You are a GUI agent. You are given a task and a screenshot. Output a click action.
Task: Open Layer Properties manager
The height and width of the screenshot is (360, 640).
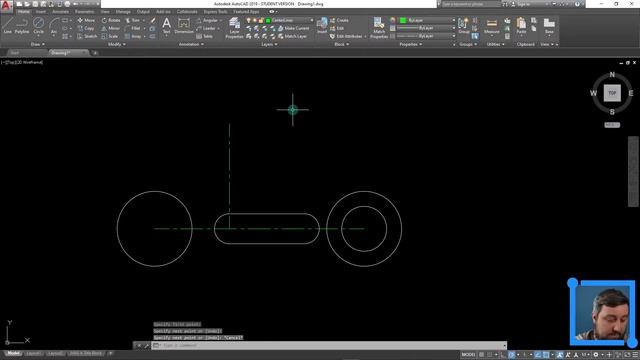[234, 28]
